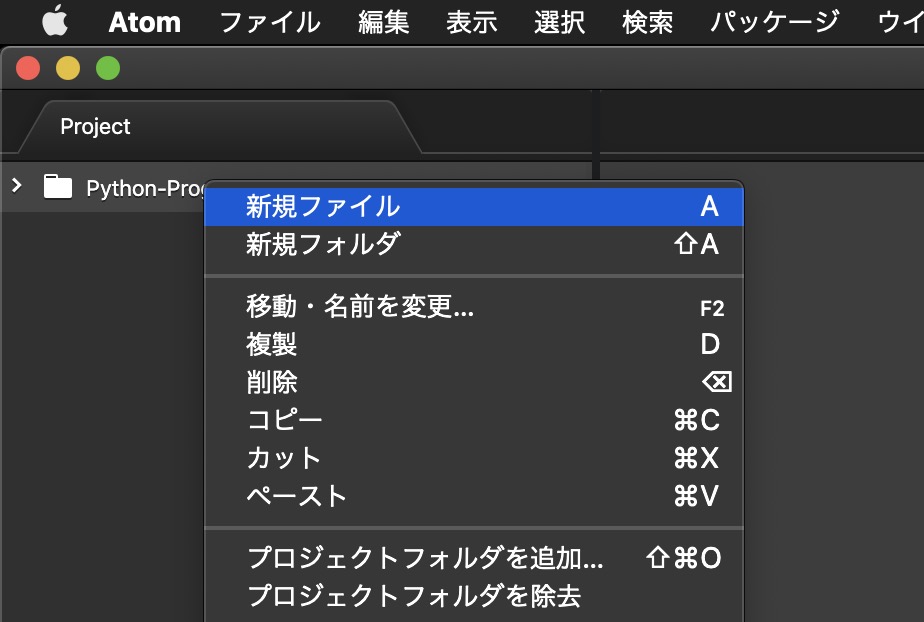Open the 編集 menu in menu bar

384,22
